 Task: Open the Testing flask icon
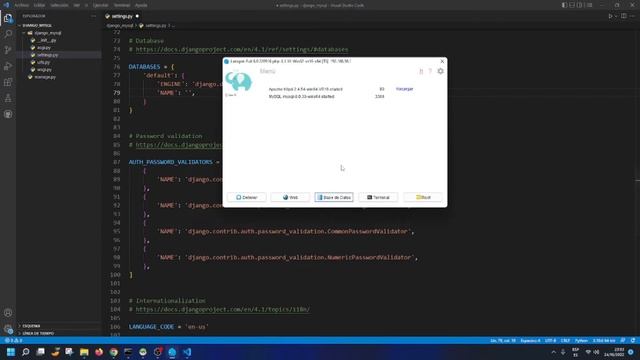tap(8, 98)
